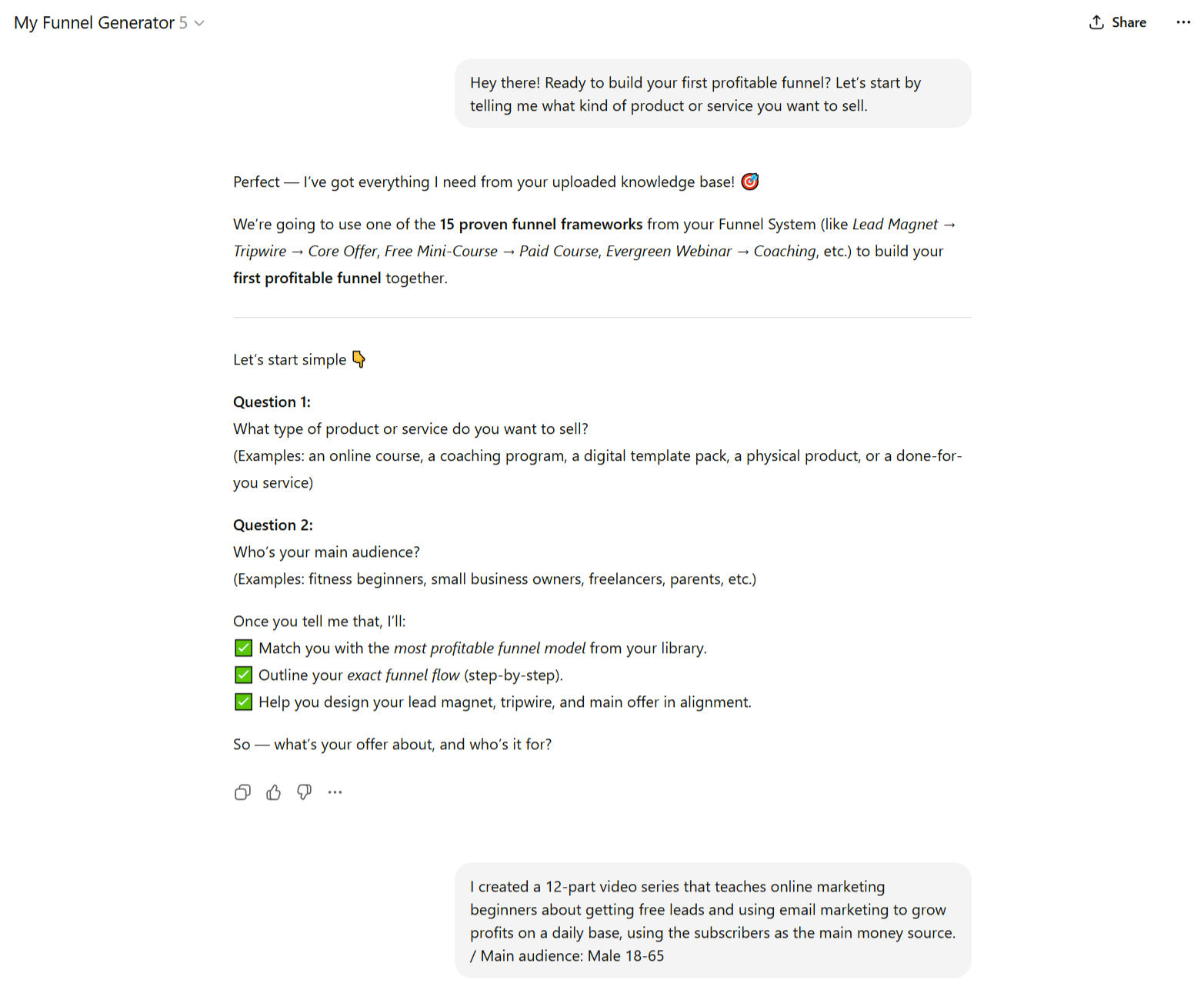Click checkmark beside Outline your exact funnel
Screen dimensions: 1204x1000
[243, 675]
